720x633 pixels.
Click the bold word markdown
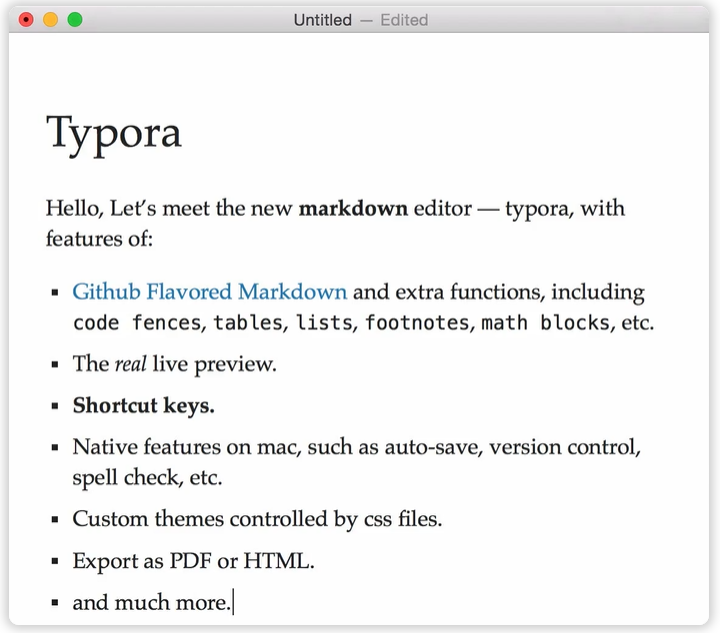click(353, 209)
